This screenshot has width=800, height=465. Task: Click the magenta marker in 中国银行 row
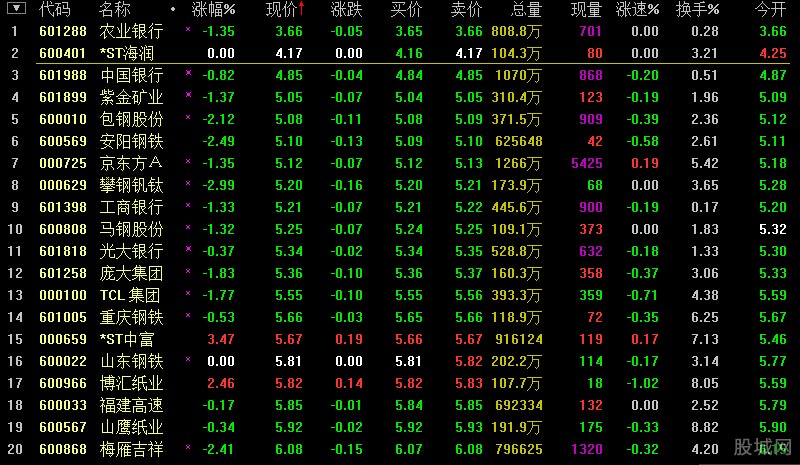[x=188, y=73]
